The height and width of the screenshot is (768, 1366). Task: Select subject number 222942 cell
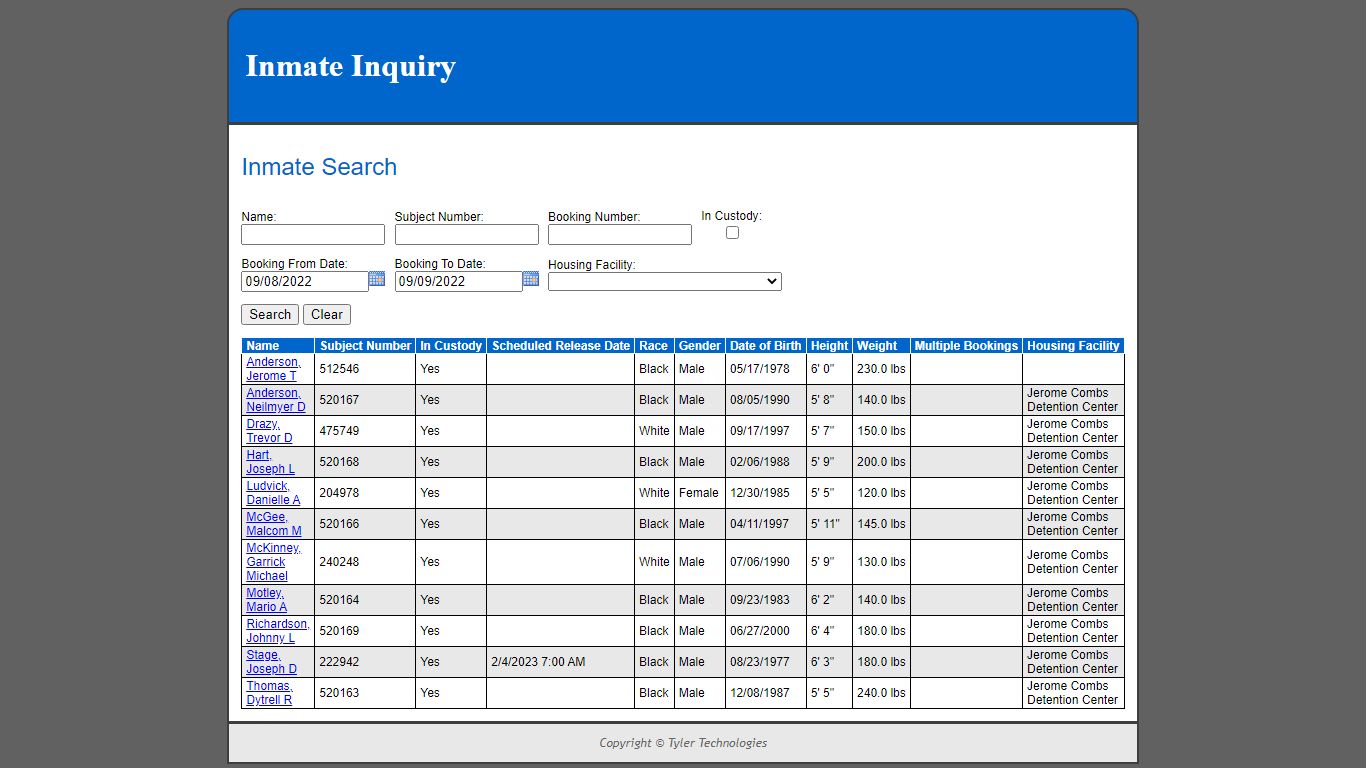pos(365,662)
